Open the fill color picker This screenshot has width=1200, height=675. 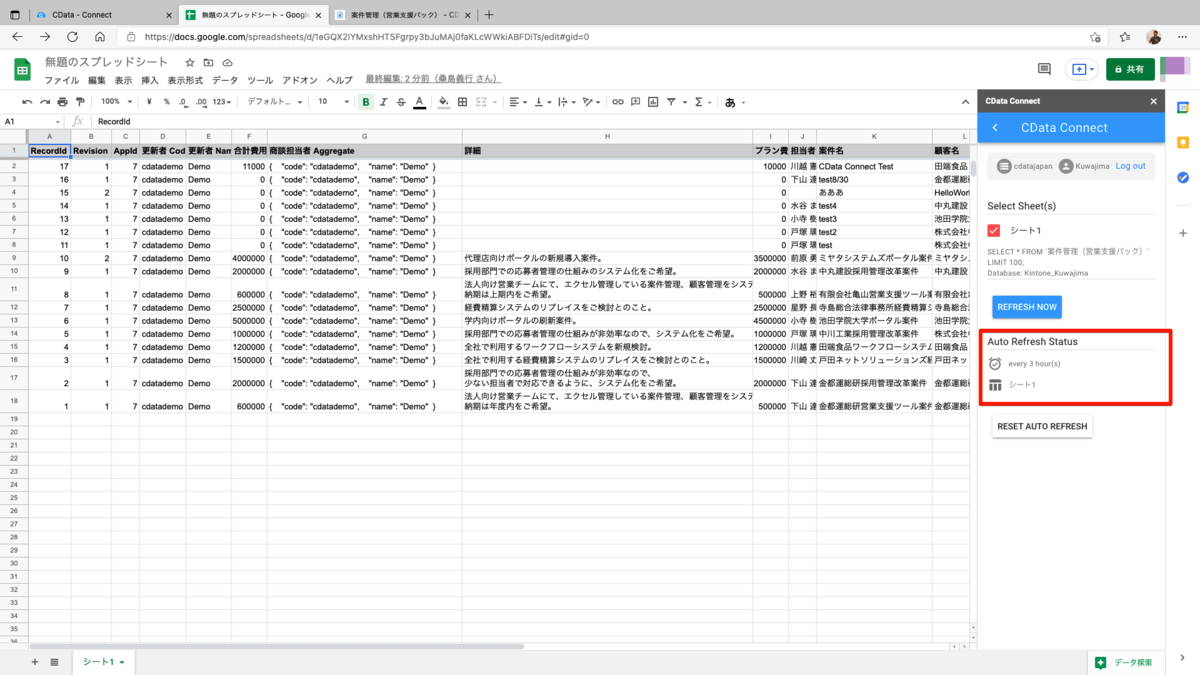pos(444,102)
